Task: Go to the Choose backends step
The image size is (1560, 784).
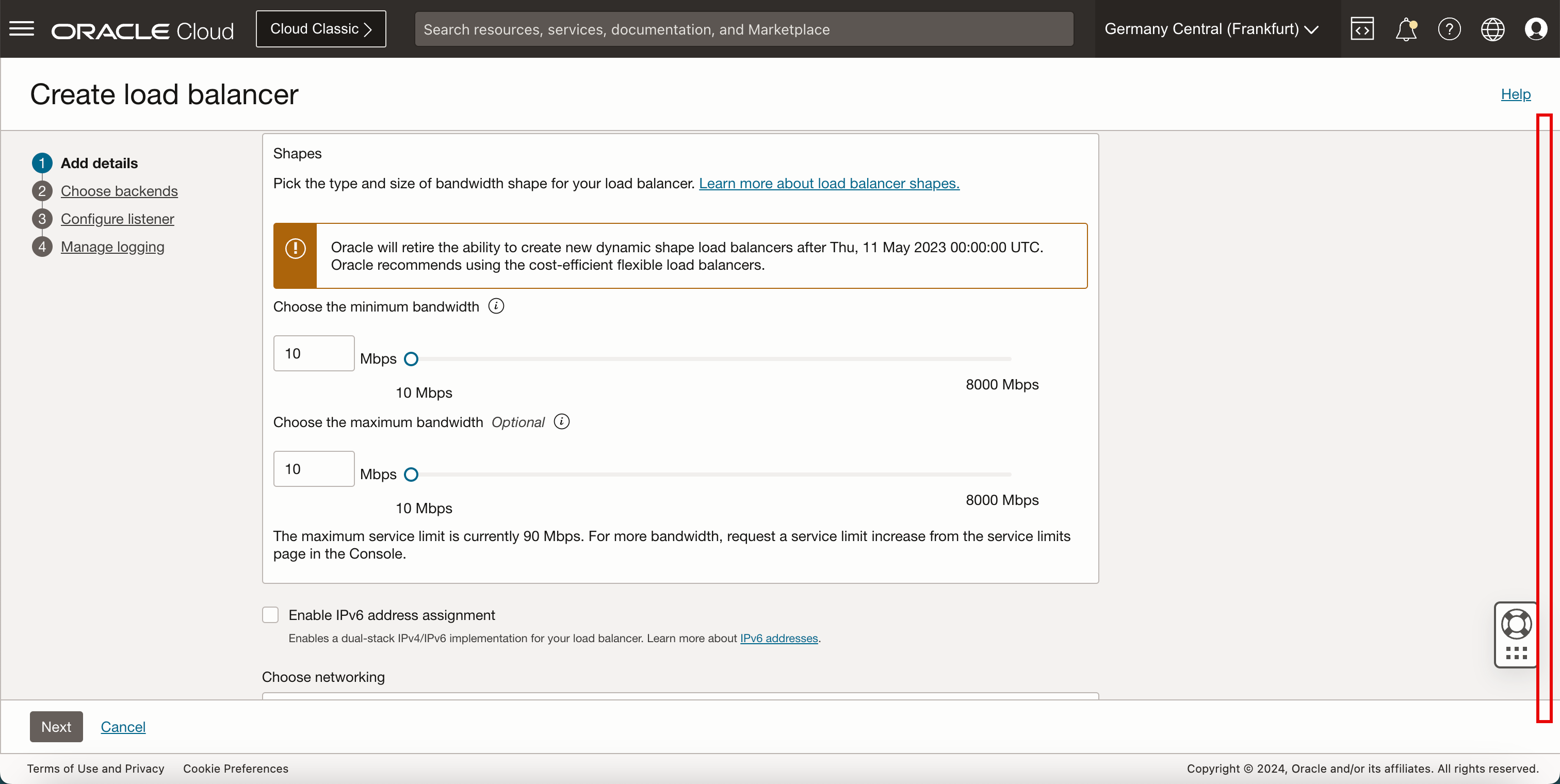Action: 119,191
